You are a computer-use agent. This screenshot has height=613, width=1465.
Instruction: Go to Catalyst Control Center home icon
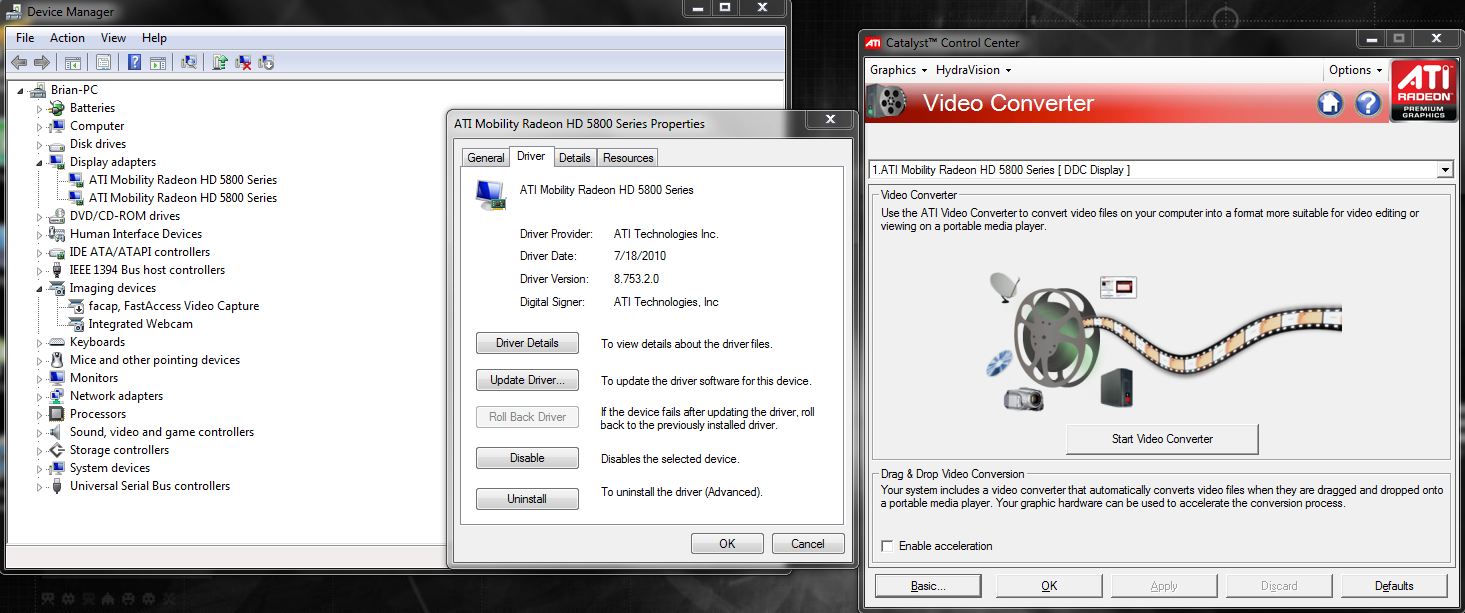click(1330, 103)
